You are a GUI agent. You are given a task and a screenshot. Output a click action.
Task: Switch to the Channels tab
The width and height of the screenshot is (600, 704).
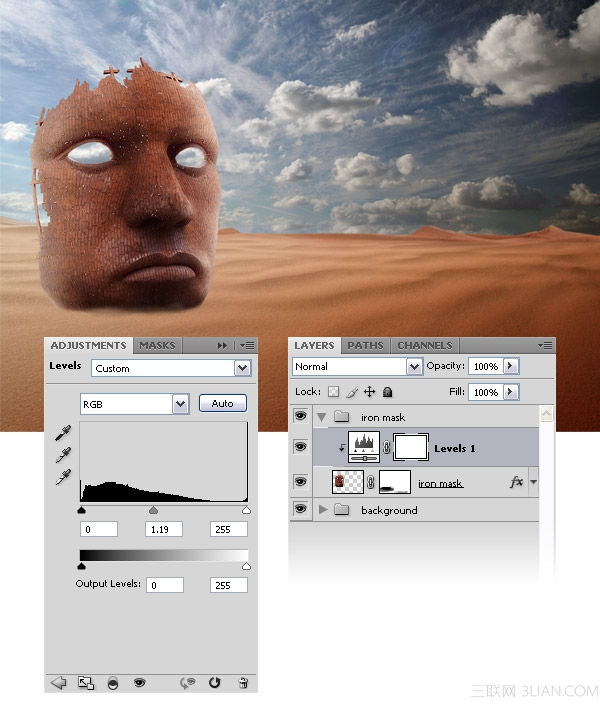424,345
